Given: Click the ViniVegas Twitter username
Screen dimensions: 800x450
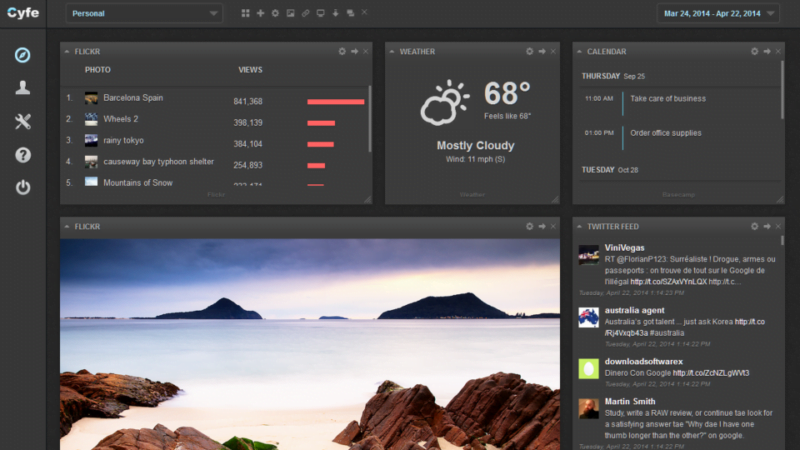Looking at the screenshot, I should coord(624,248).
